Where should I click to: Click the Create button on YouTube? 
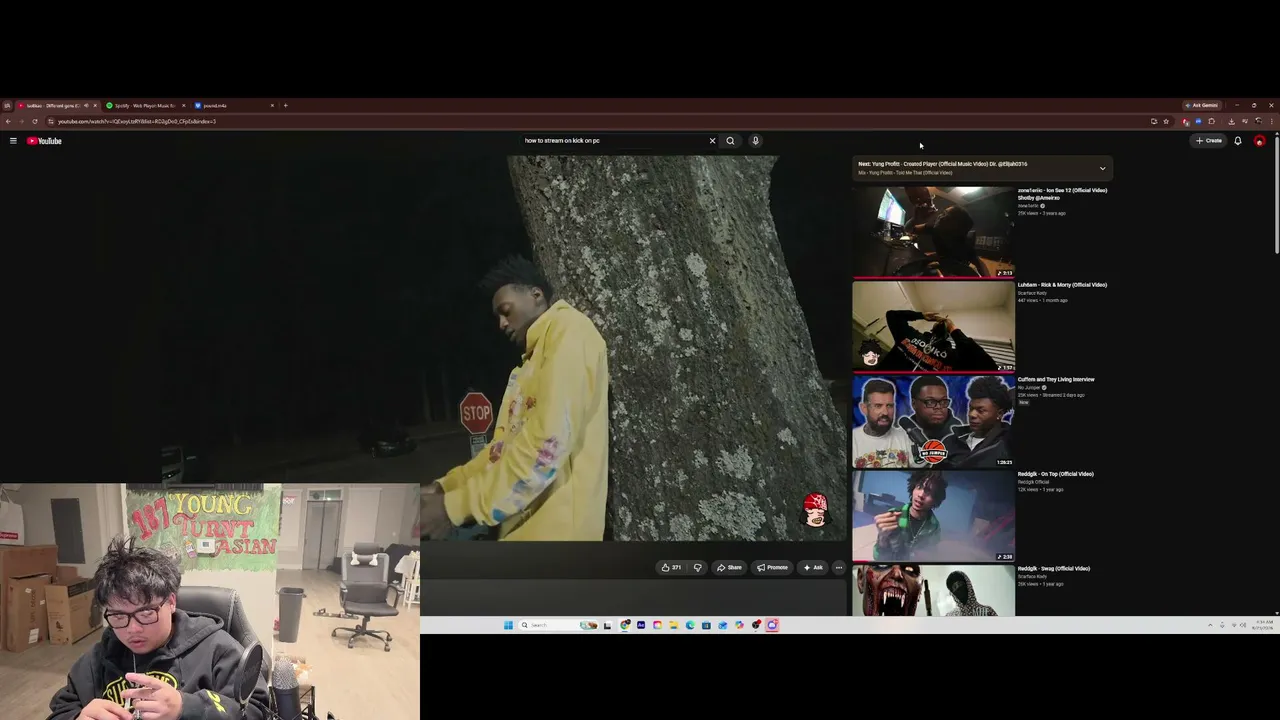click(x=1209, y=141)
